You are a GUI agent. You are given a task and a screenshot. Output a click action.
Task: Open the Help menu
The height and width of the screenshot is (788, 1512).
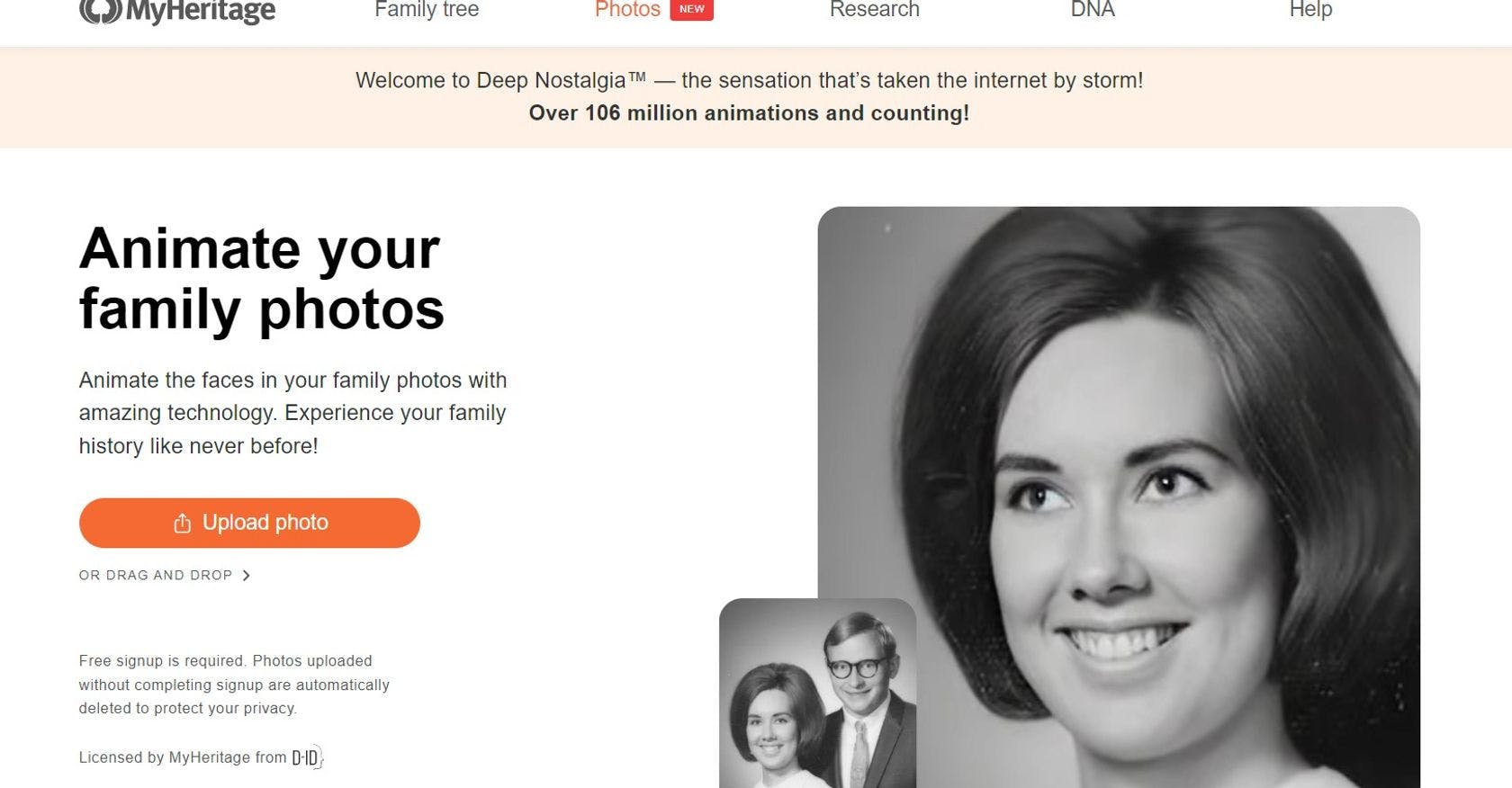pos(1310,10)
